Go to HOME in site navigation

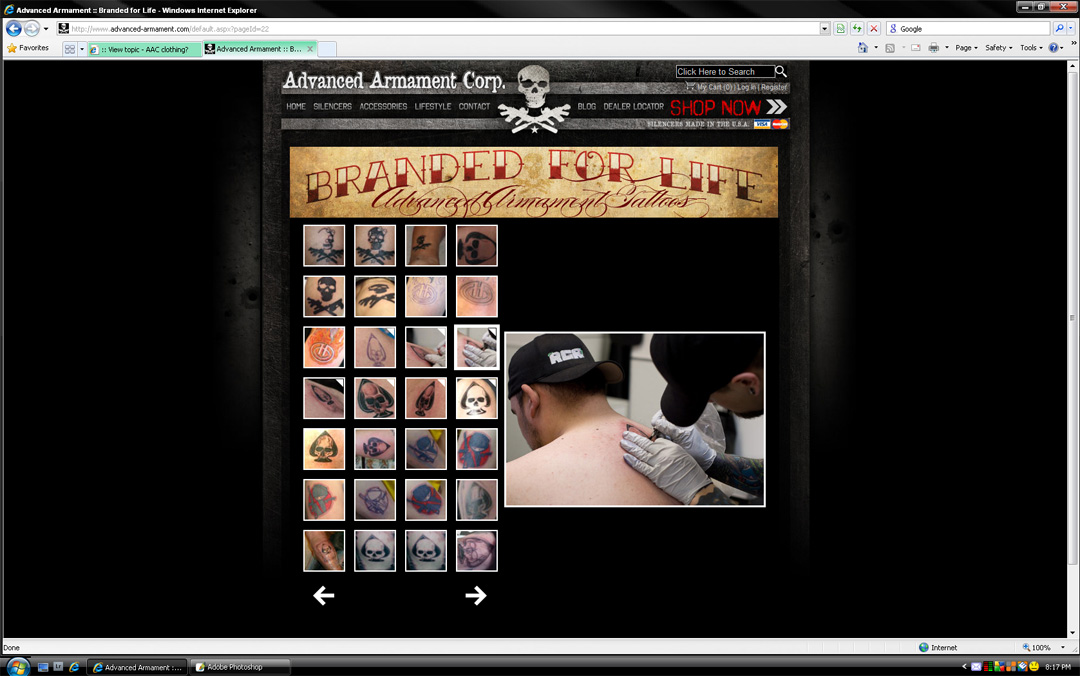pyautogui.click(x=295, y=106)
